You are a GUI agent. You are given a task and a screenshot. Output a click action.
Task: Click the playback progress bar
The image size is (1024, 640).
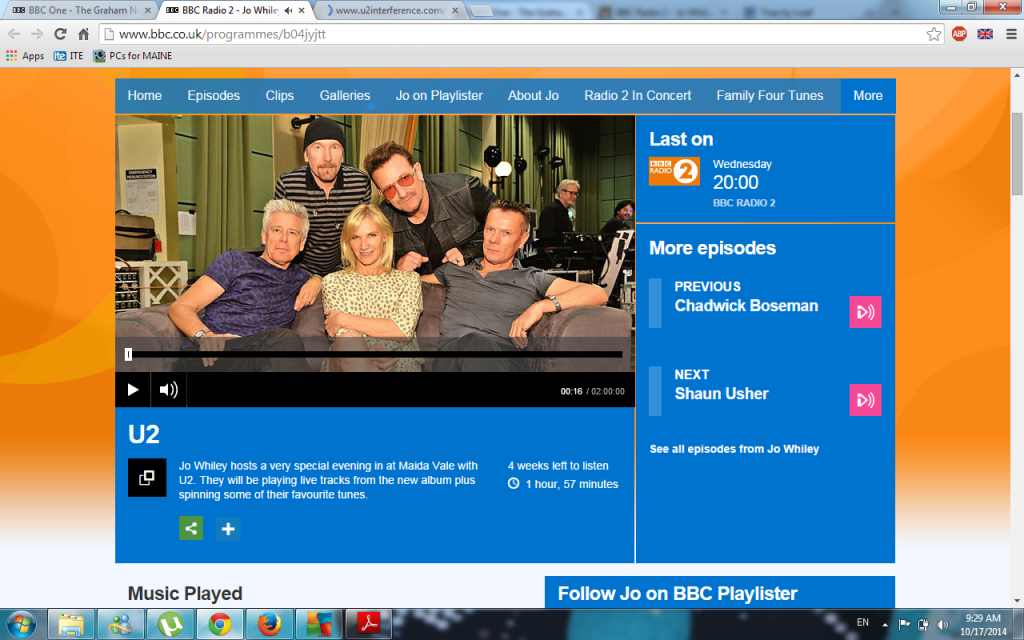point(374,355)
